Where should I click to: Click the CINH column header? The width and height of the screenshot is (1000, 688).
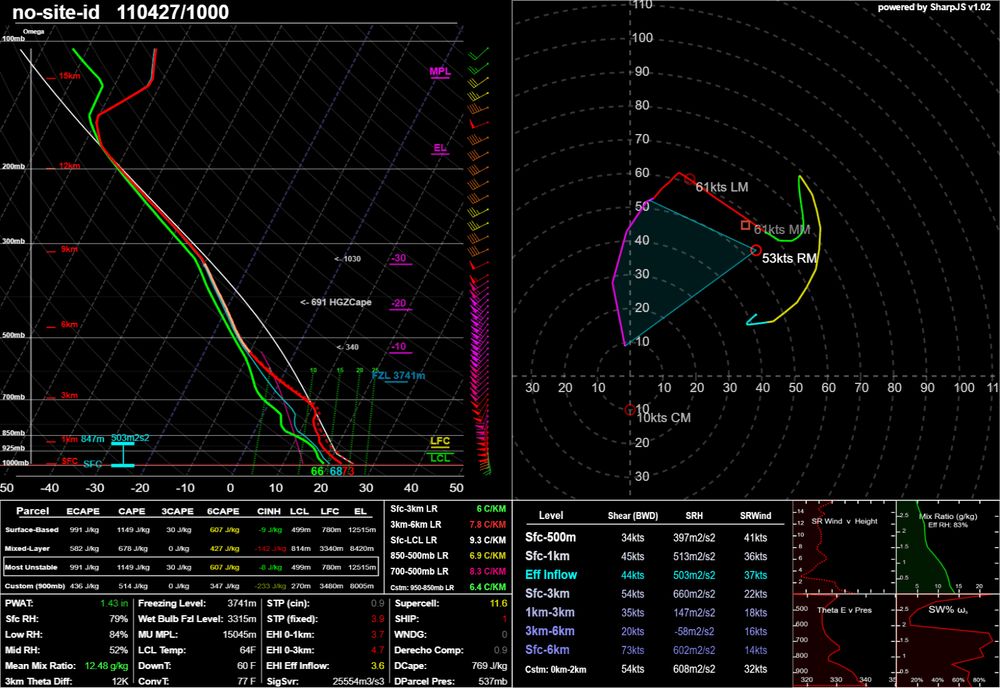269,511
